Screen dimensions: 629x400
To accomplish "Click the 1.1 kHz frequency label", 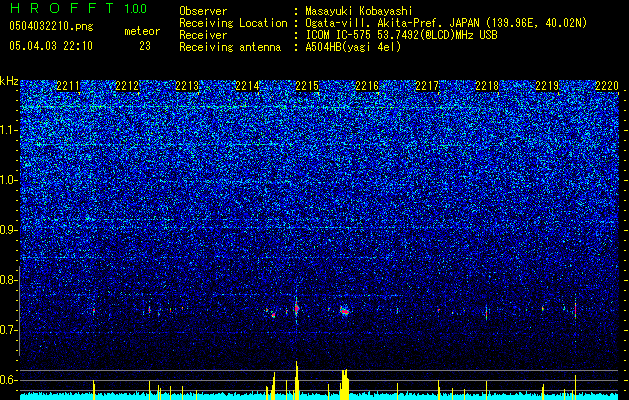I will (x=8, y=130).
